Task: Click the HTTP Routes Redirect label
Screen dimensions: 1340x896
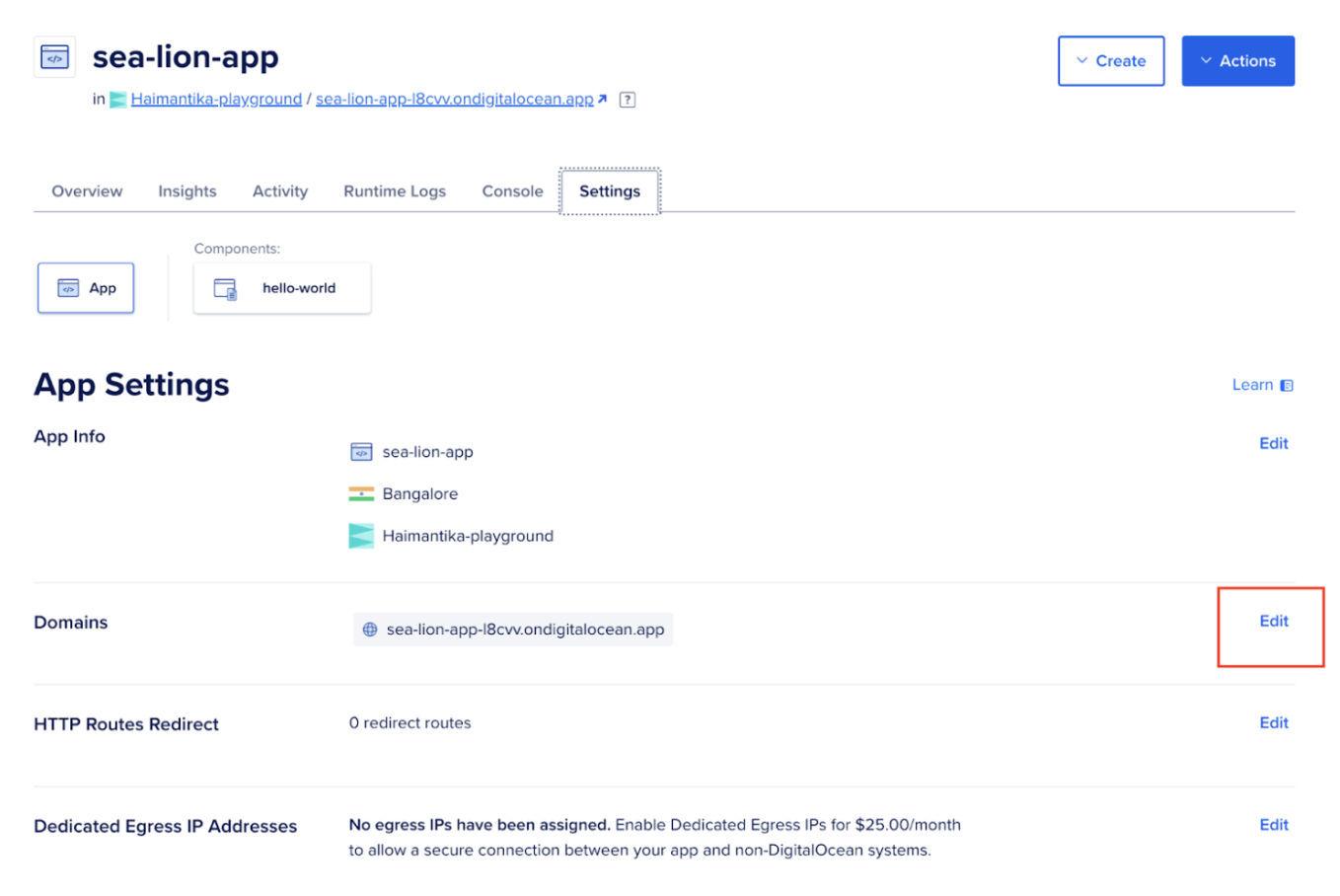Action: coord(126,724)
